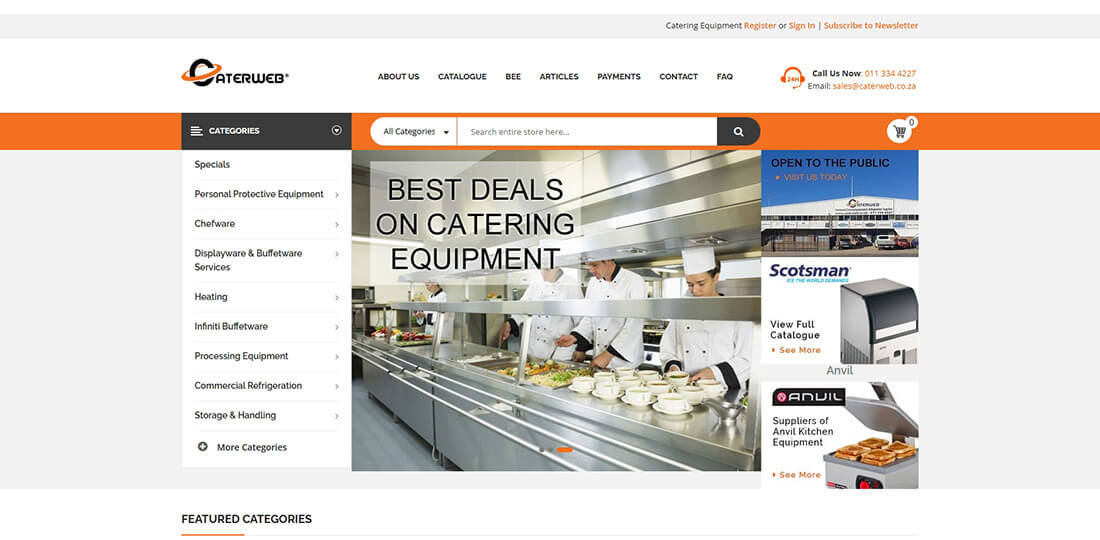Viewport: 1100px width, 540px height.
Task: Select the Personal Protective Equipment category
Action: (x=259, y=194)
